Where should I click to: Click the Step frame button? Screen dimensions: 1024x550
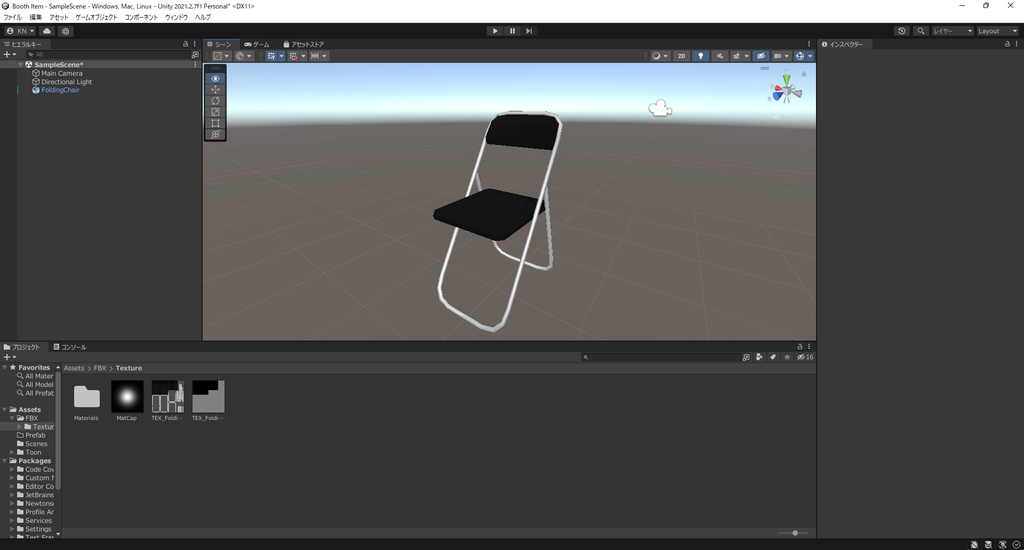pyautogui.click(x=529, y=31)
